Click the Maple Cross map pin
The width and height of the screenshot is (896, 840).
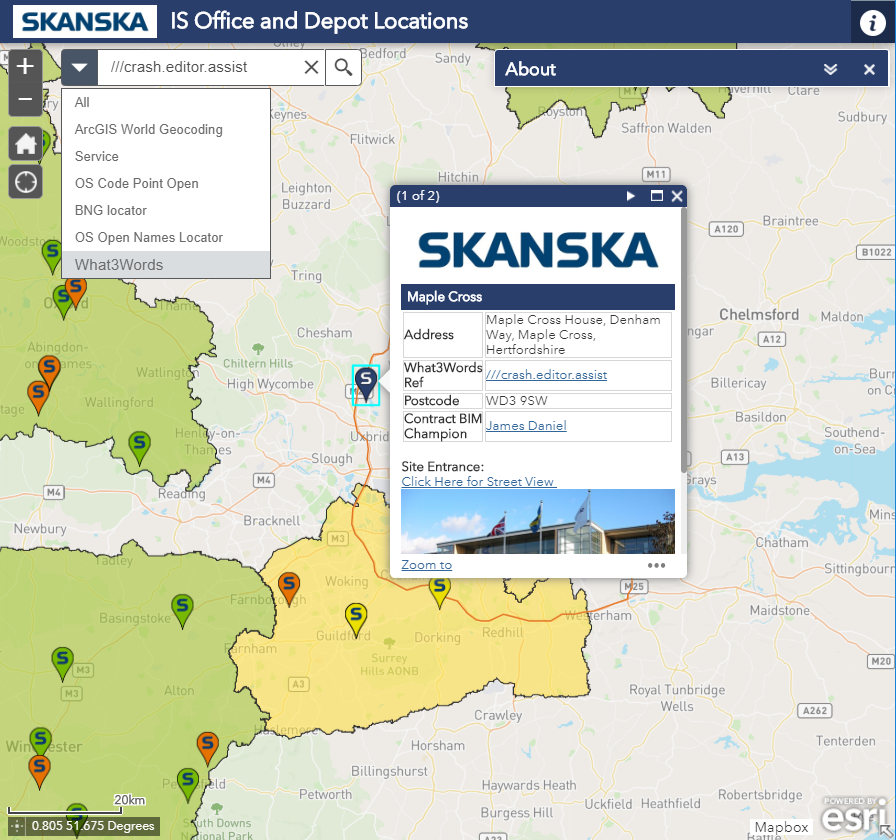367,382
